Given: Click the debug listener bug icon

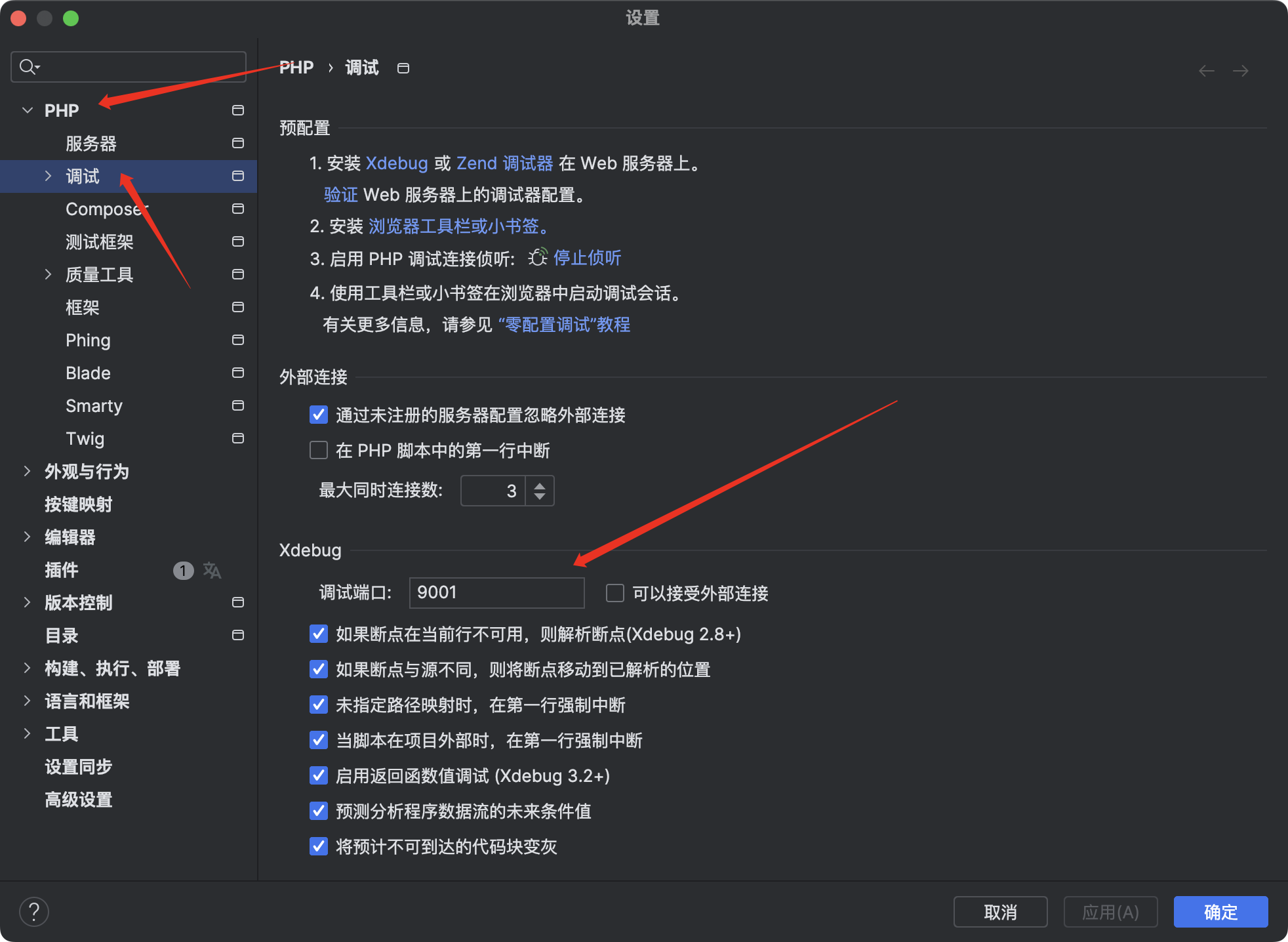Looking at the screenshot, I should (x=538, y=258).
